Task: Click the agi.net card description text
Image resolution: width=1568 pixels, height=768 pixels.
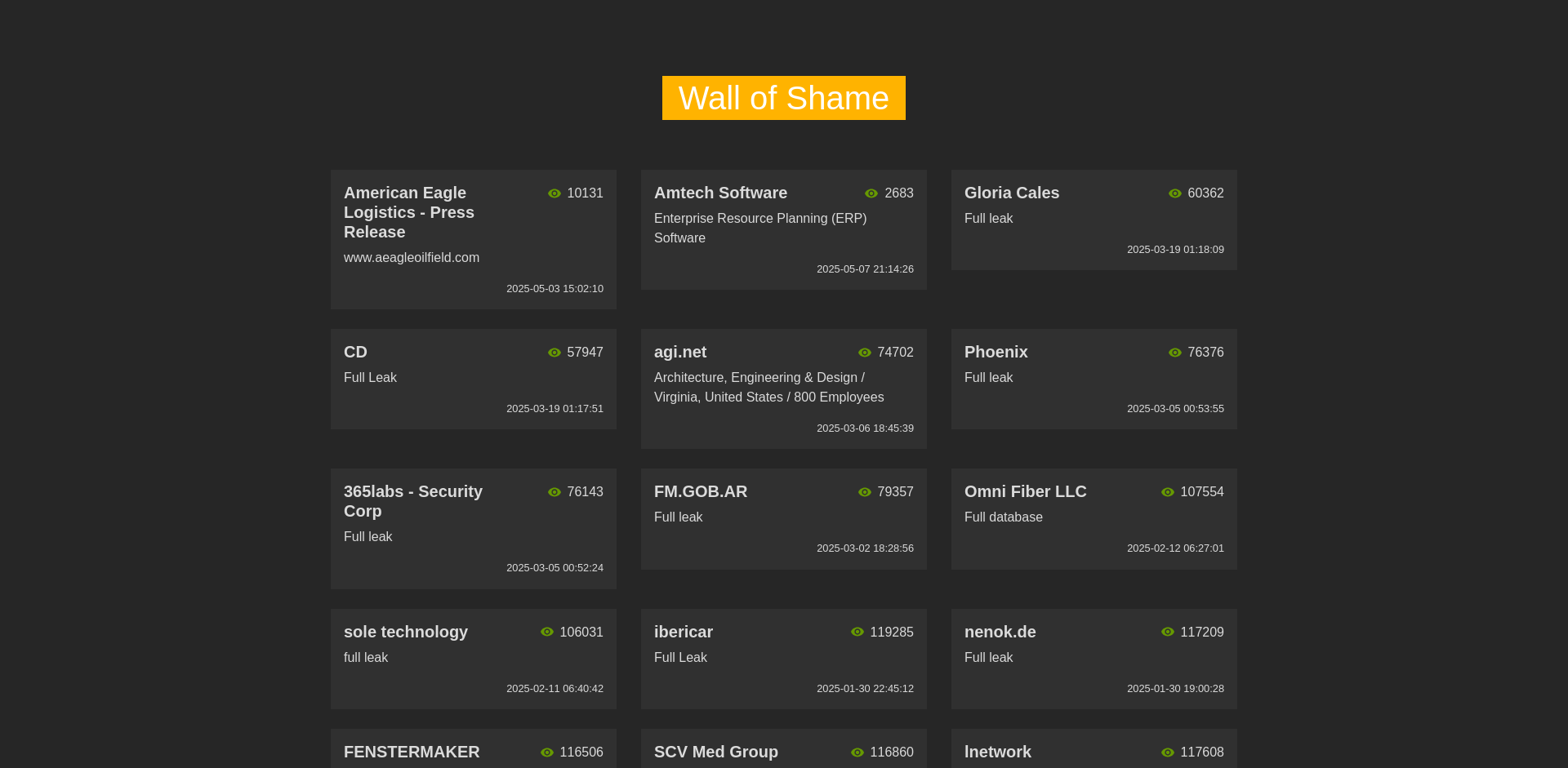Action: [x=768, y=388]
